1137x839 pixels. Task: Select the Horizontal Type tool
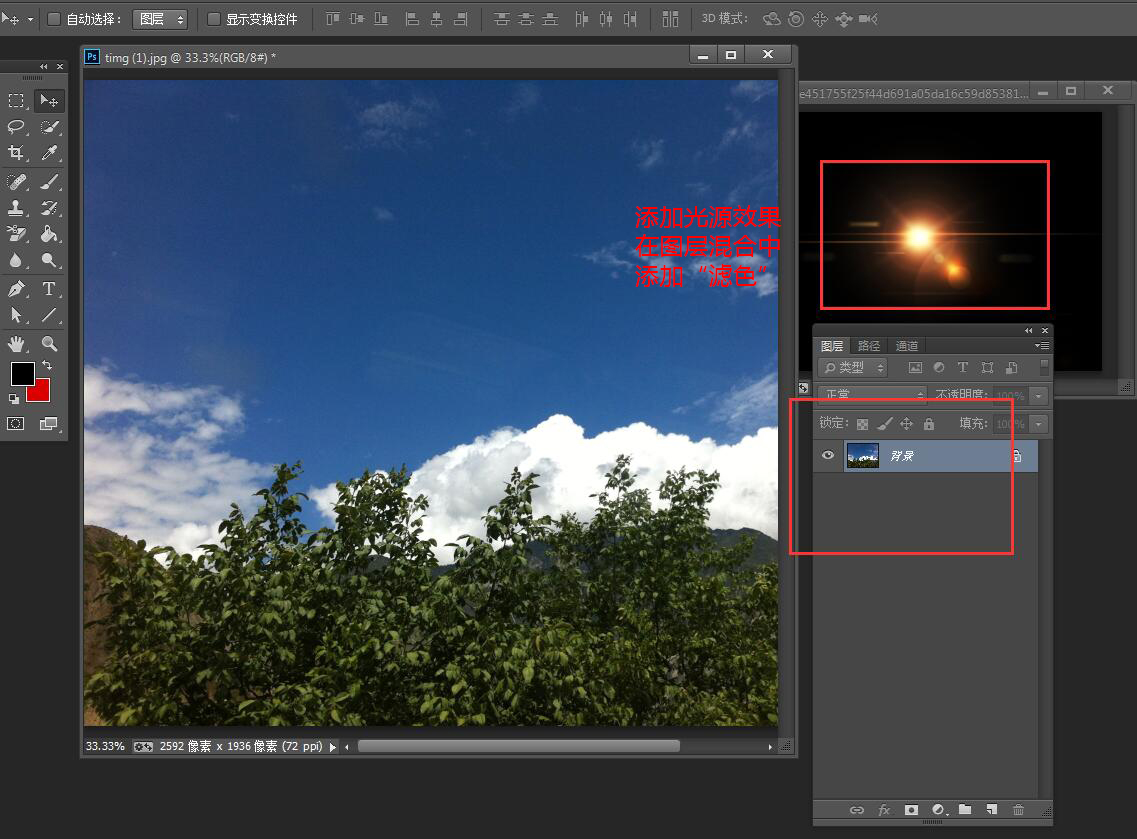coord(49,289)
